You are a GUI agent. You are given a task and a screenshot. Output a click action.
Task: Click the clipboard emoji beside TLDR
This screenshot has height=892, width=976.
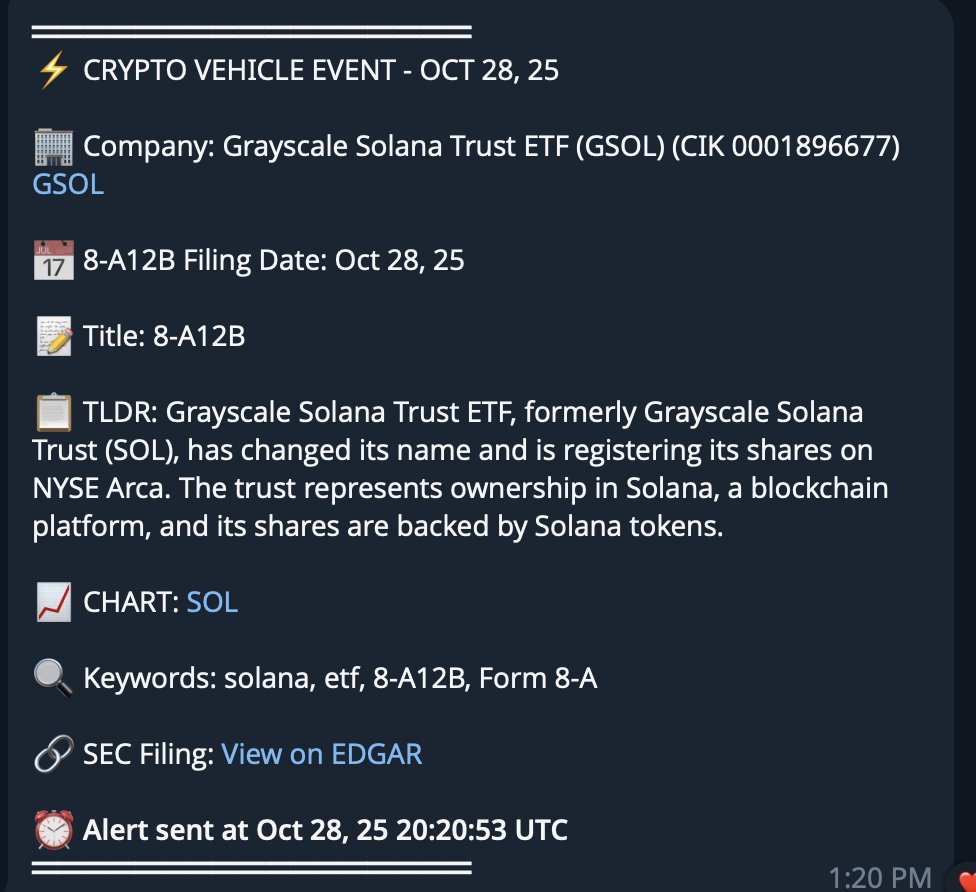(52, 413)
